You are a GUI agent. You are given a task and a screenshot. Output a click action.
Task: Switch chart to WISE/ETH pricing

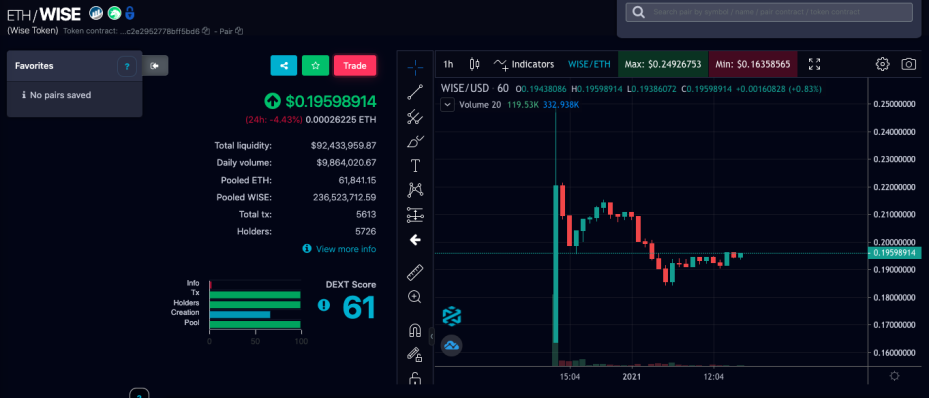click(x=588, y=64)
